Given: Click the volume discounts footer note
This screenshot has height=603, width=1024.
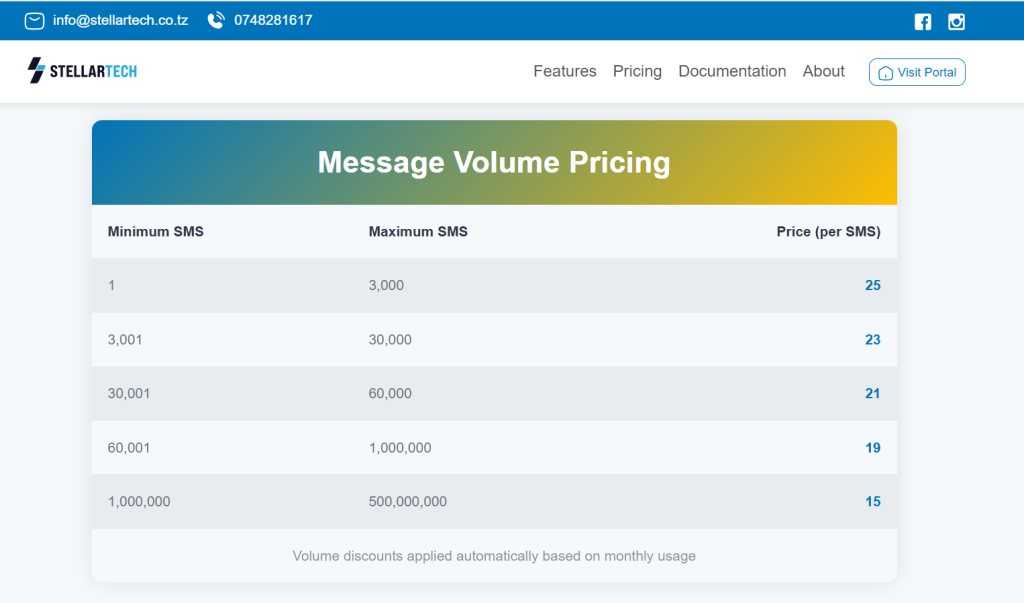Looking at the screenshot, I should click(494, 556).
